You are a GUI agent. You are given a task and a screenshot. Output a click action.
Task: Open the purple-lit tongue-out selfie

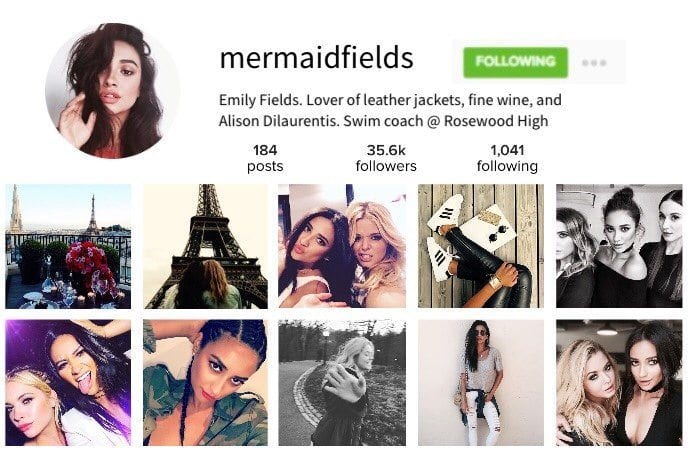[68, 382]
